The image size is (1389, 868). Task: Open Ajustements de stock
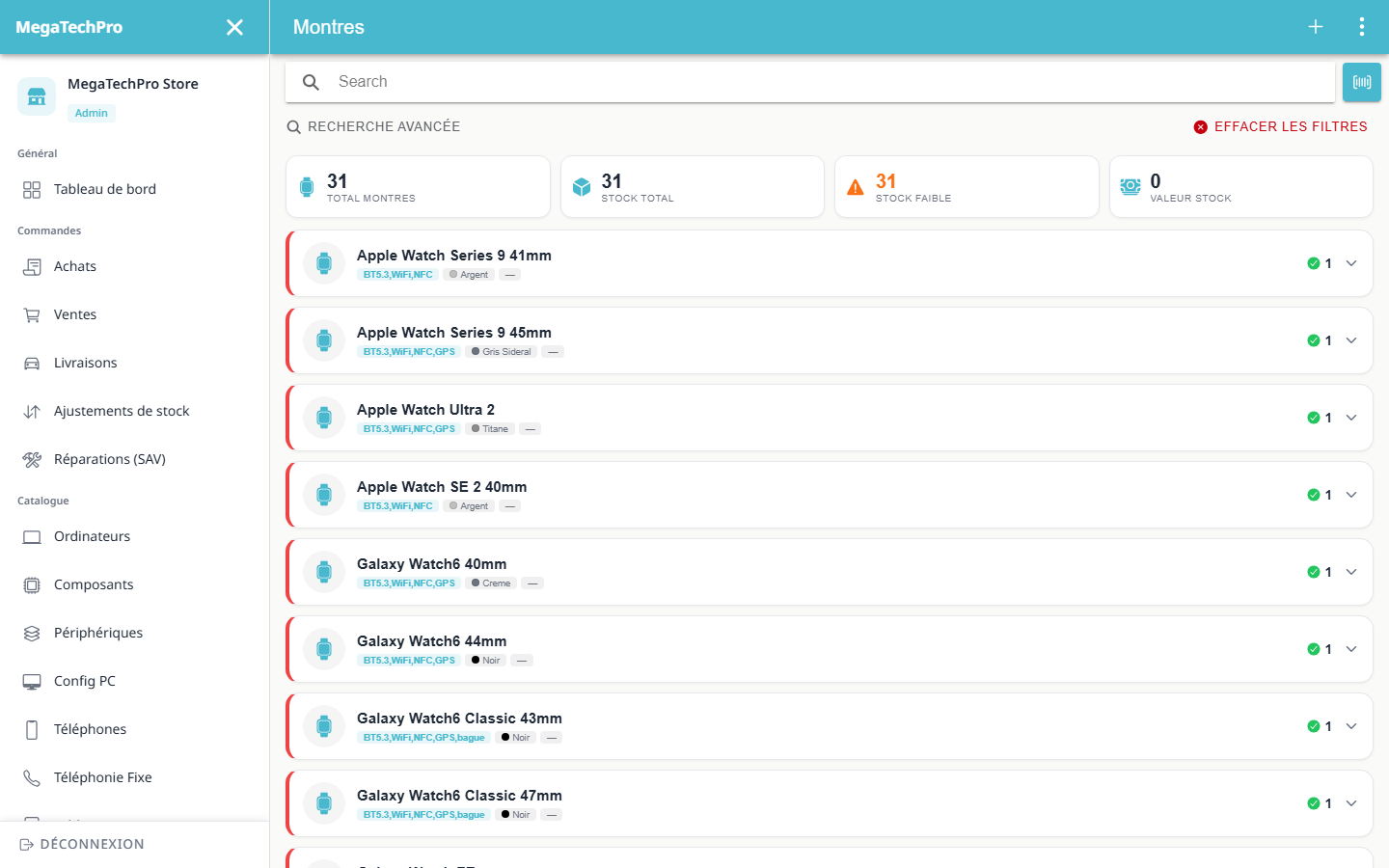pyautogui.click(x=134, y=412)
